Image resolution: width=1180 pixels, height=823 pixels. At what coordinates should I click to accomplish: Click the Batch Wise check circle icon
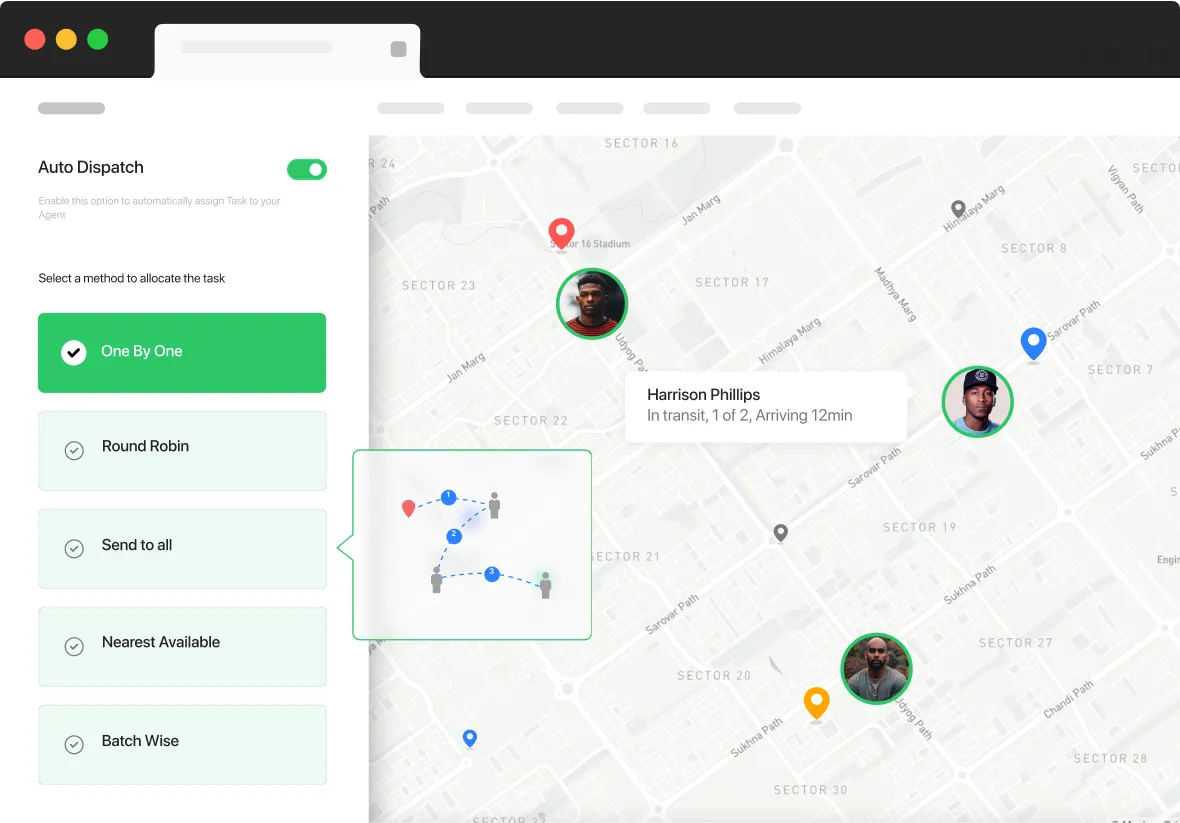point(74,744)
